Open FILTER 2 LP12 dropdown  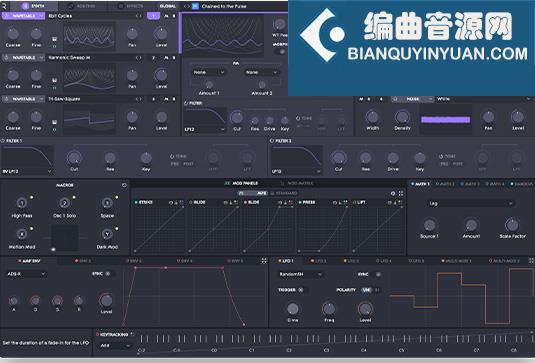296,171
